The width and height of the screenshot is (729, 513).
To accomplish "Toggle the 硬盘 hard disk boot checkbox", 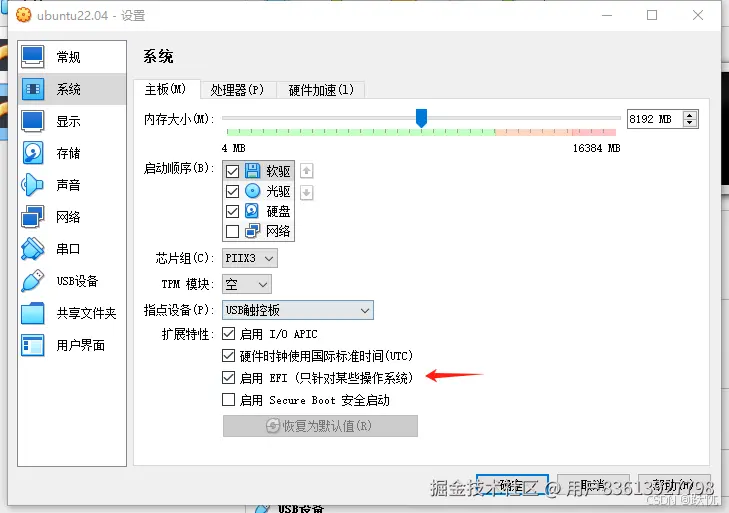I will [232, 211].
